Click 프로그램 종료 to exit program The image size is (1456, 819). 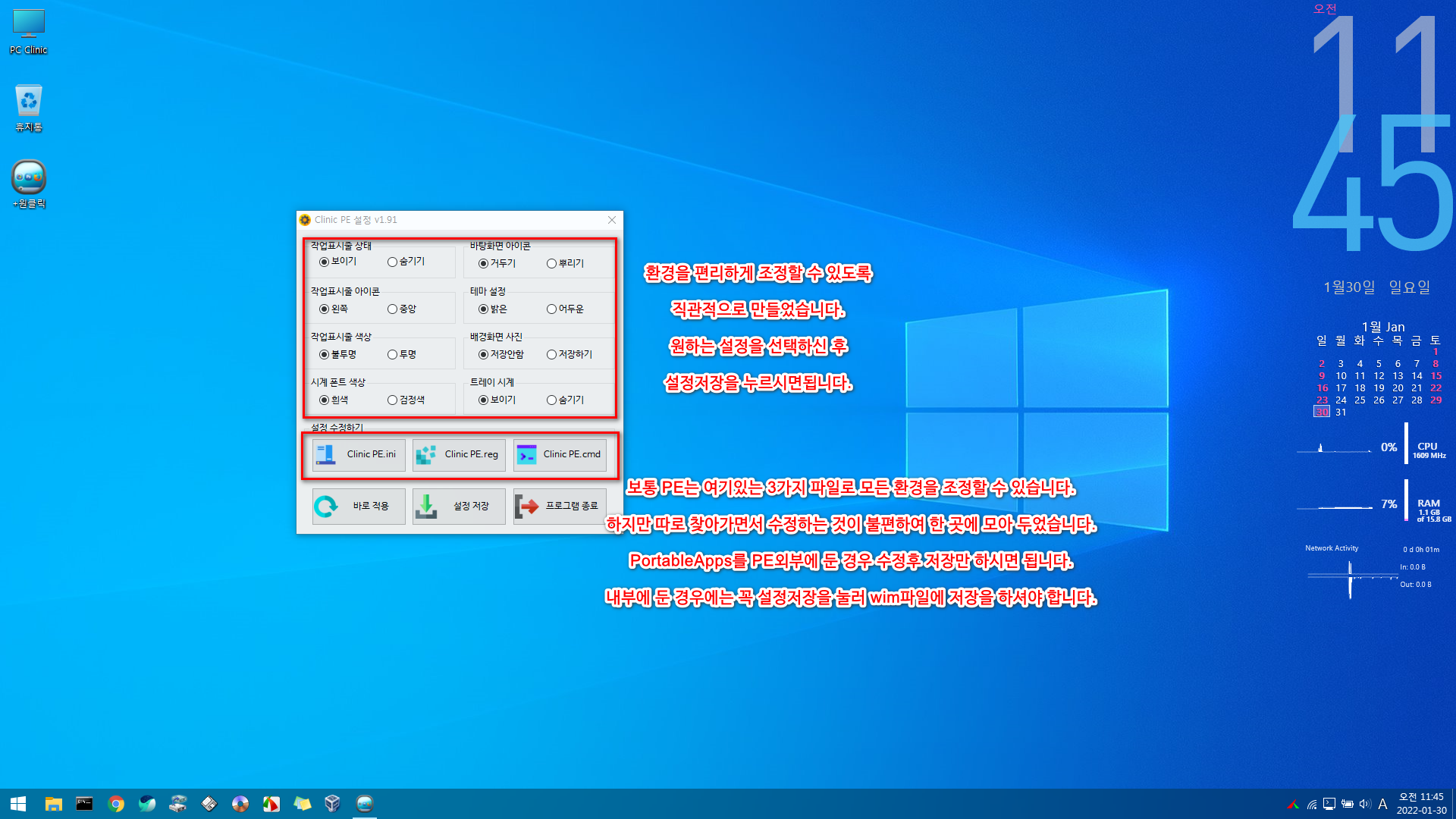[560, 507]
